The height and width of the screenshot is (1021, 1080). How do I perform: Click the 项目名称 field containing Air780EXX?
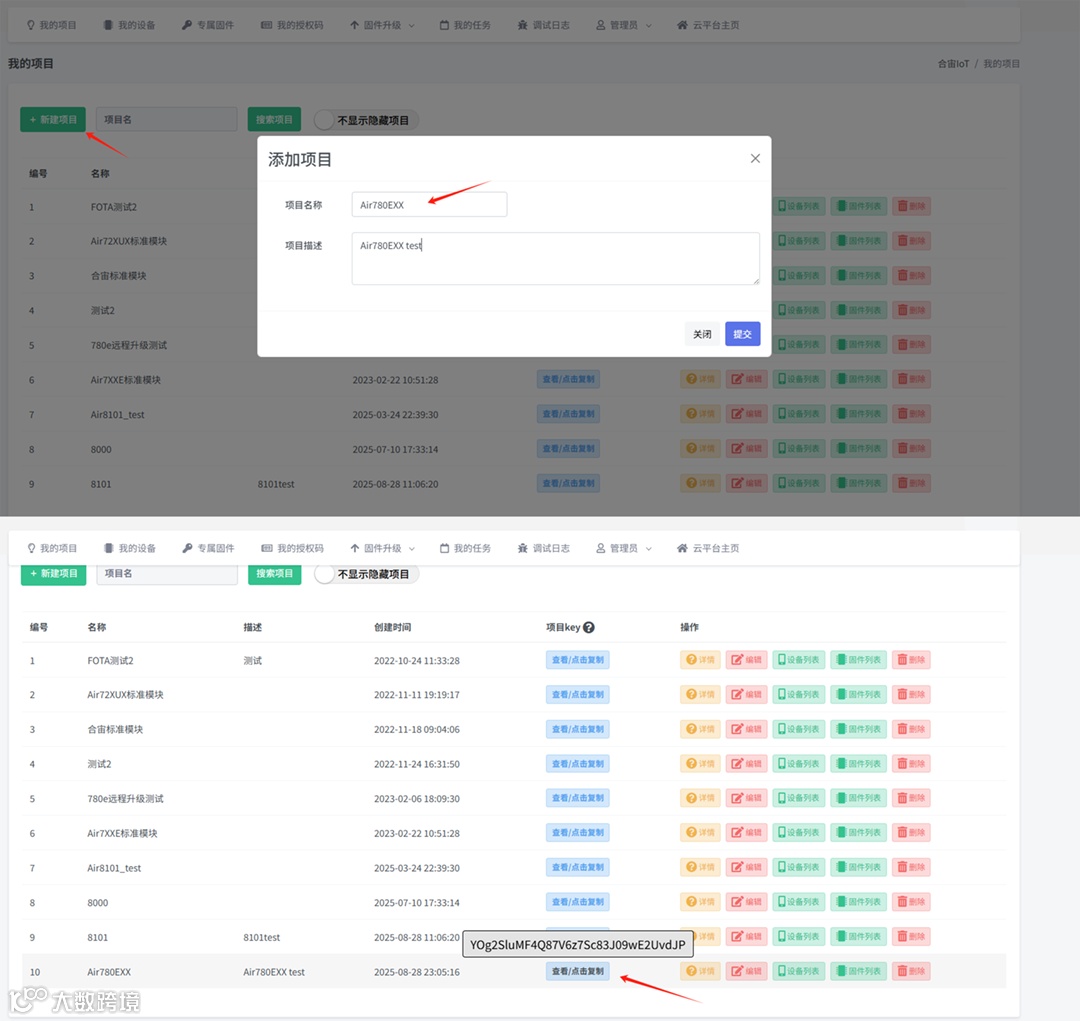coord(429,205)
